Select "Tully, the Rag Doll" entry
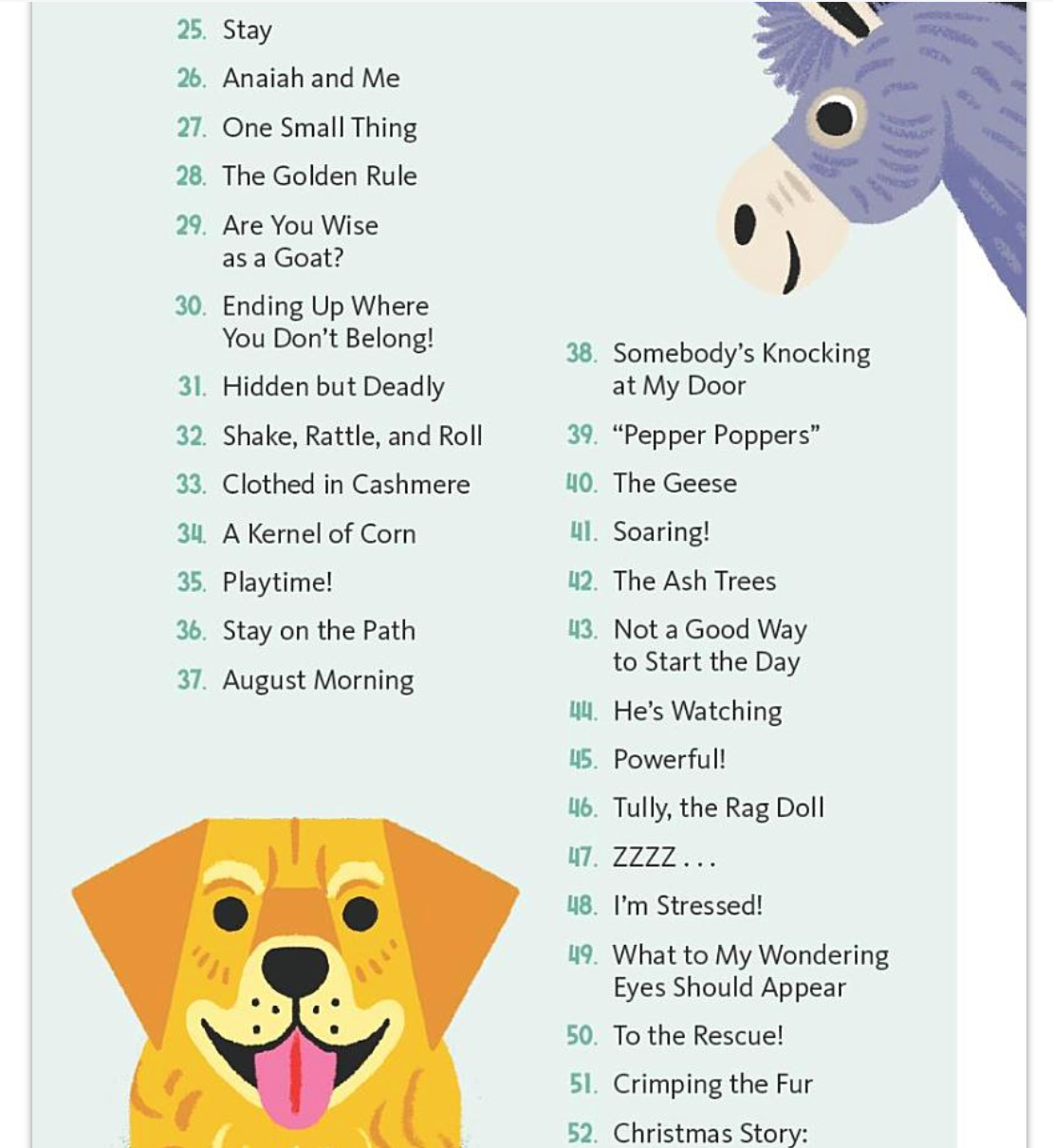Viewport: 1053px width, 1148px height. pos(718,808)
